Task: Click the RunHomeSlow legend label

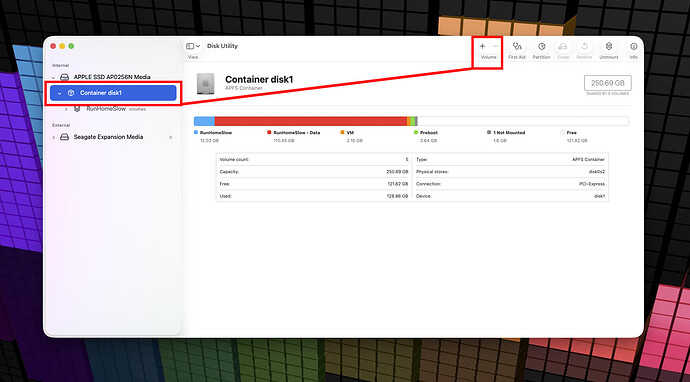Action: pyautogui.click(x=216, y=132)
